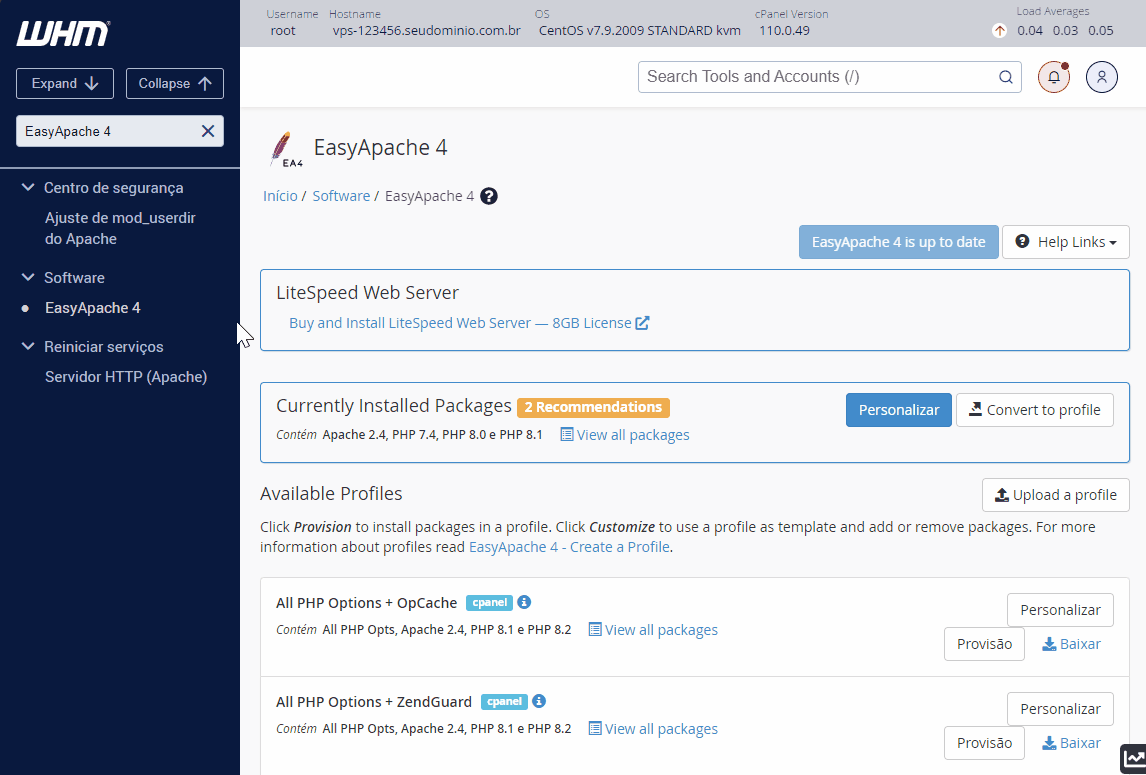
Task: View all currently installed packages
Action: point(625,435)
